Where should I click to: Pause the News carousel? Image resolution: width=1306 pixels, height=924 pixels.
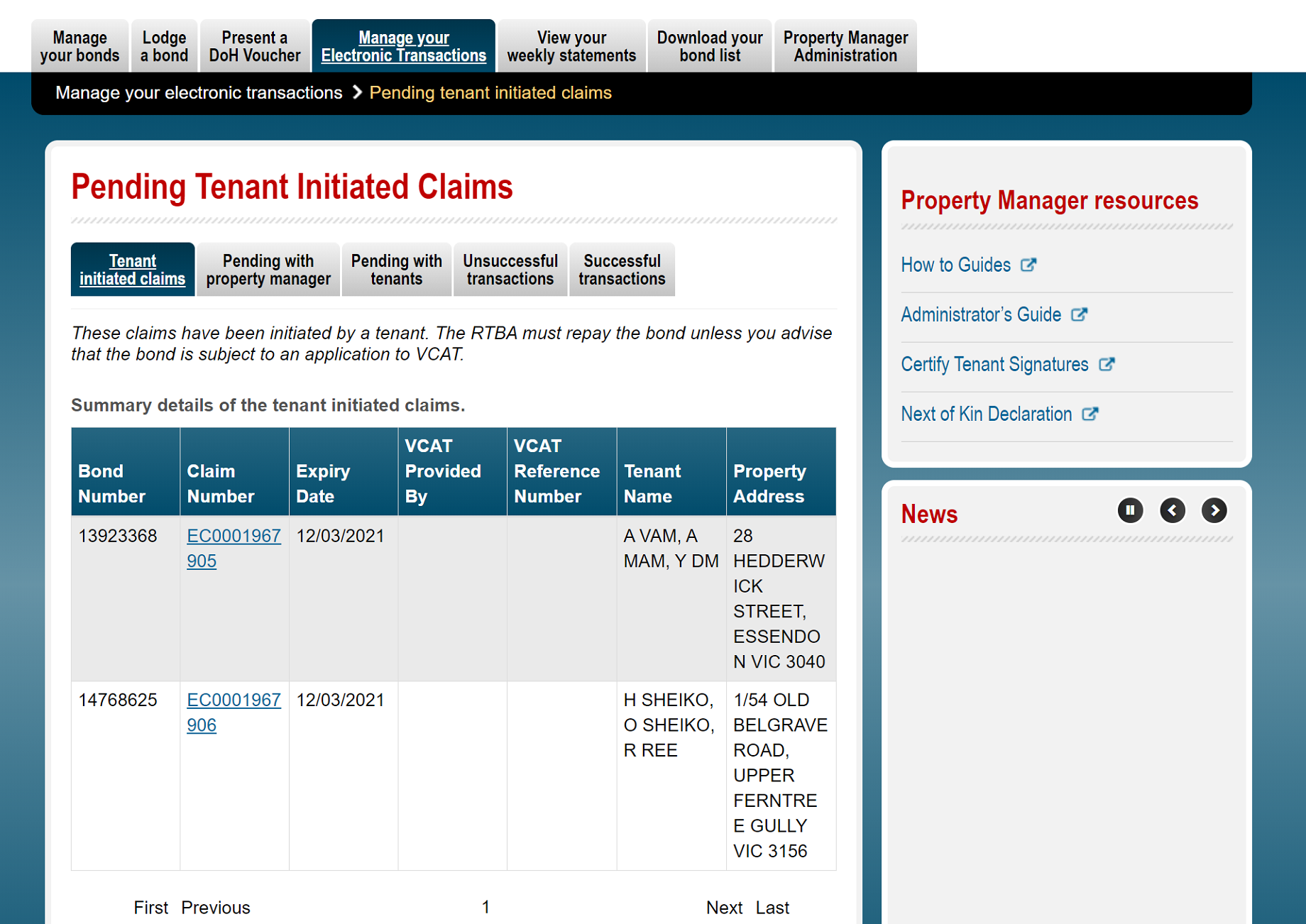[1130, 510]
